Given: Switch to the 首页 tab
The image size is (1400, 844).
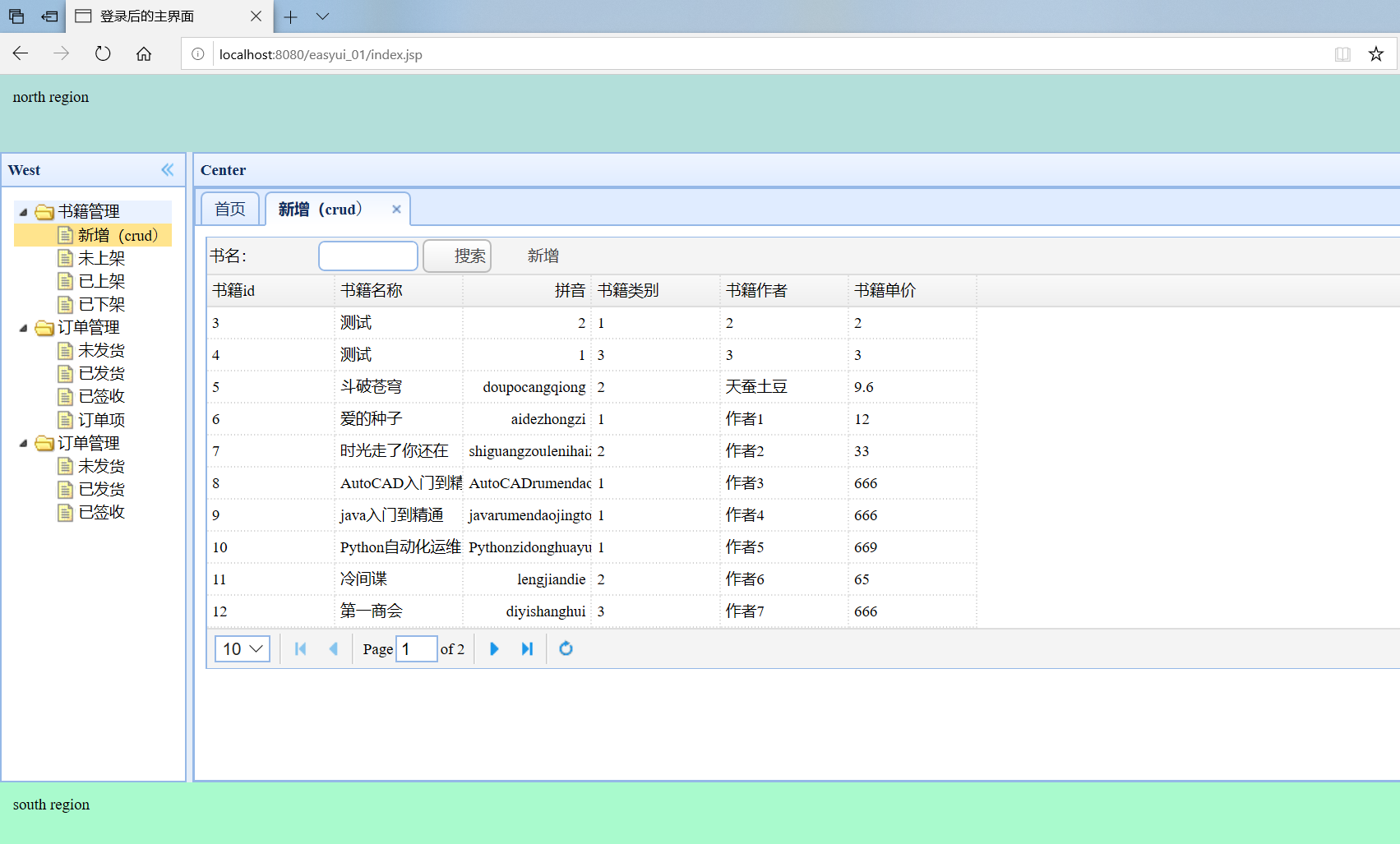Looking at the screenshot, I should pos(230,210).
